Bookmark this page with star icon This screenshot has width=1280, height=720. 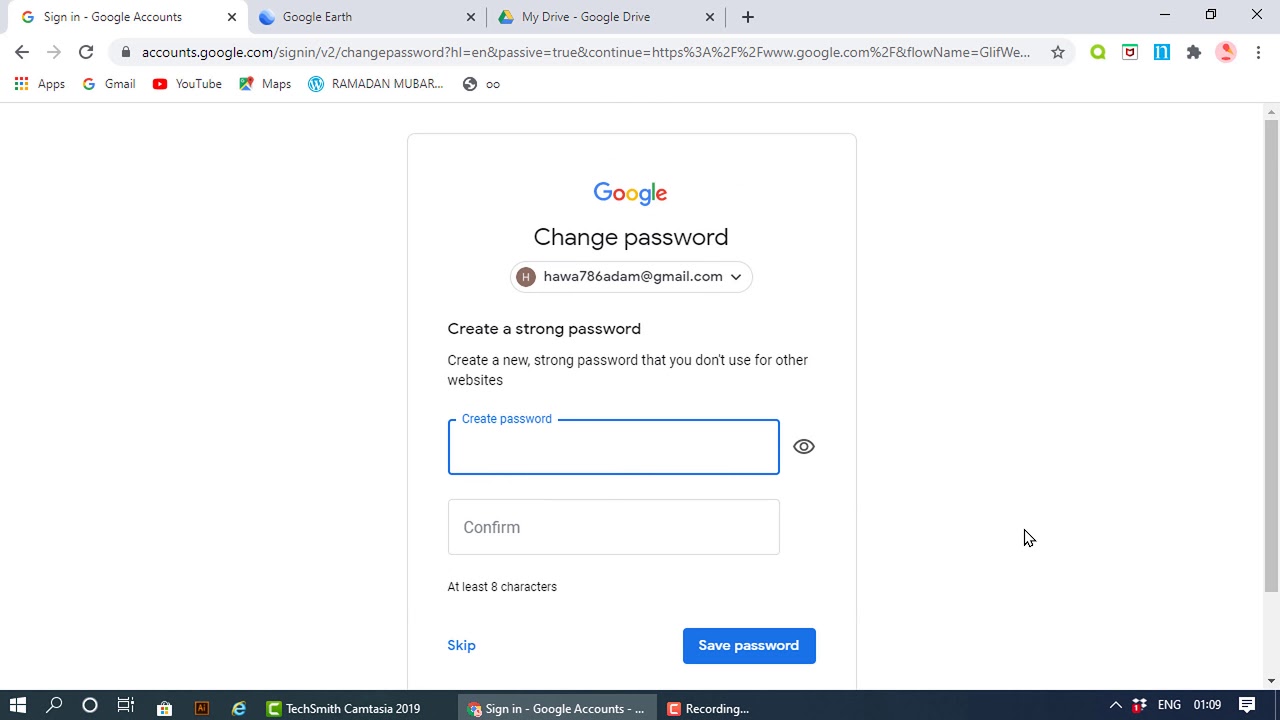click(x=1057, y=52)
